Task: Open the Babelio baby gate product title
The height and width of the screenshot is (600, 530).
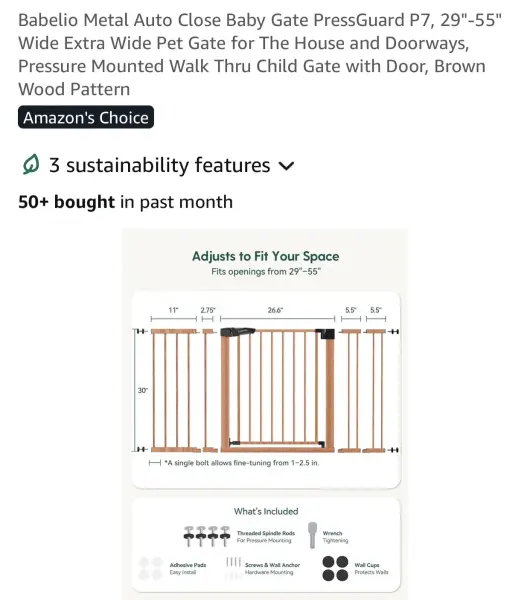Action: [259, 54]
